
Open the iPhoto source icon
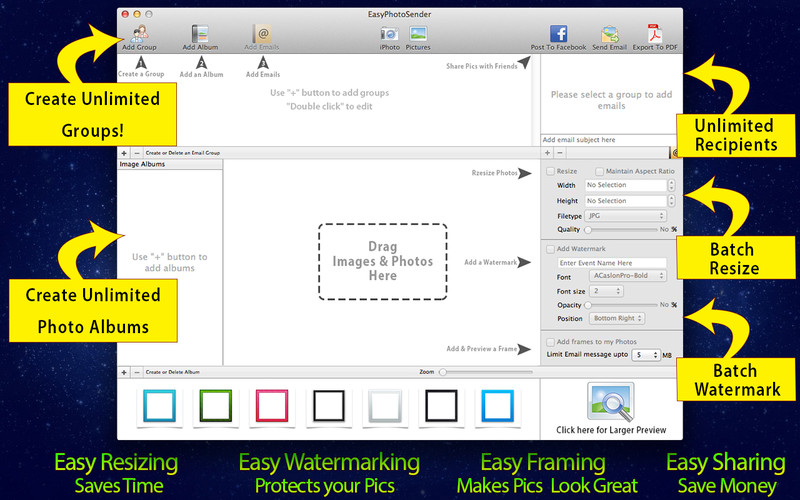click(389, 34)
